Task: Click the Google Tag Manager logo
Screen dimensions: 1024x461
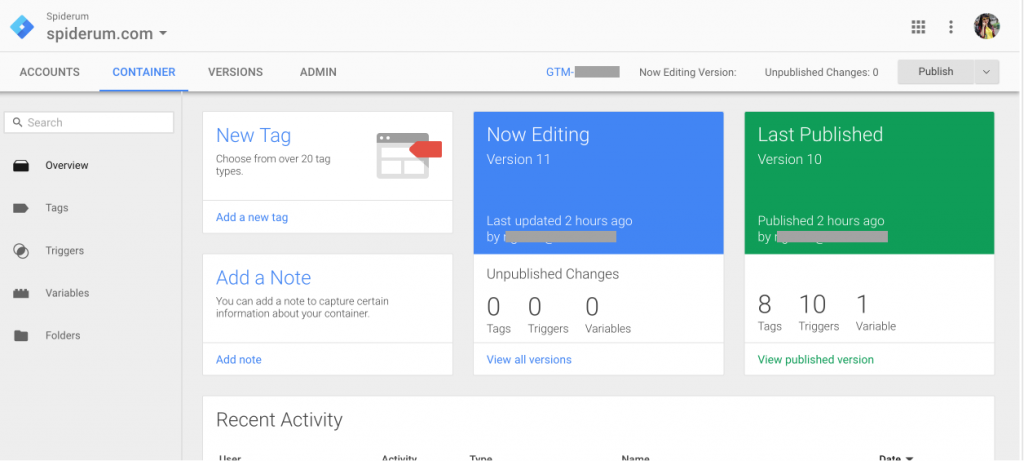Action: 22,27
